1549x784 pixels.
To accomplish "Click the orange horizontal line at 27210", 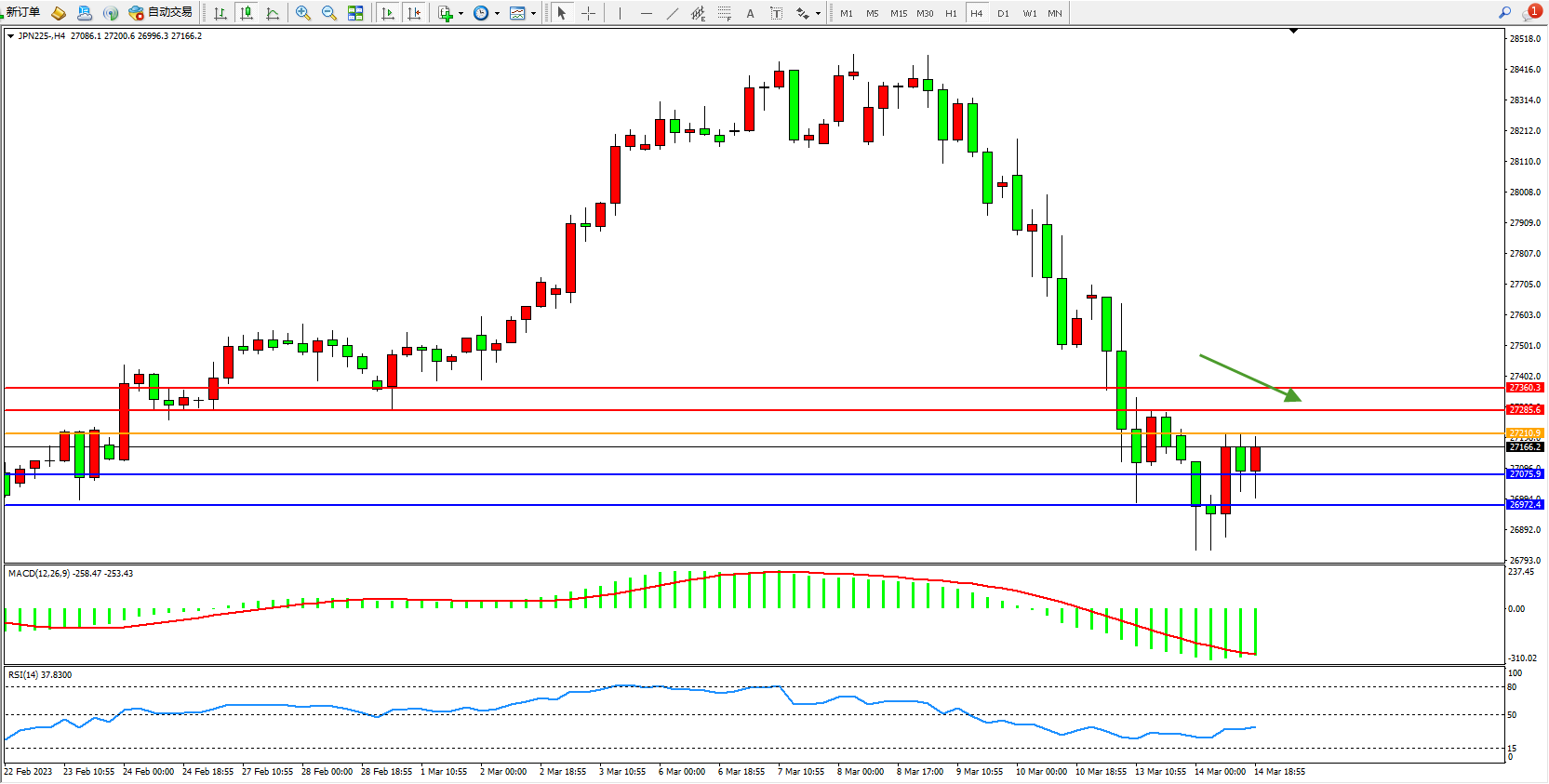I will point(744,433).
